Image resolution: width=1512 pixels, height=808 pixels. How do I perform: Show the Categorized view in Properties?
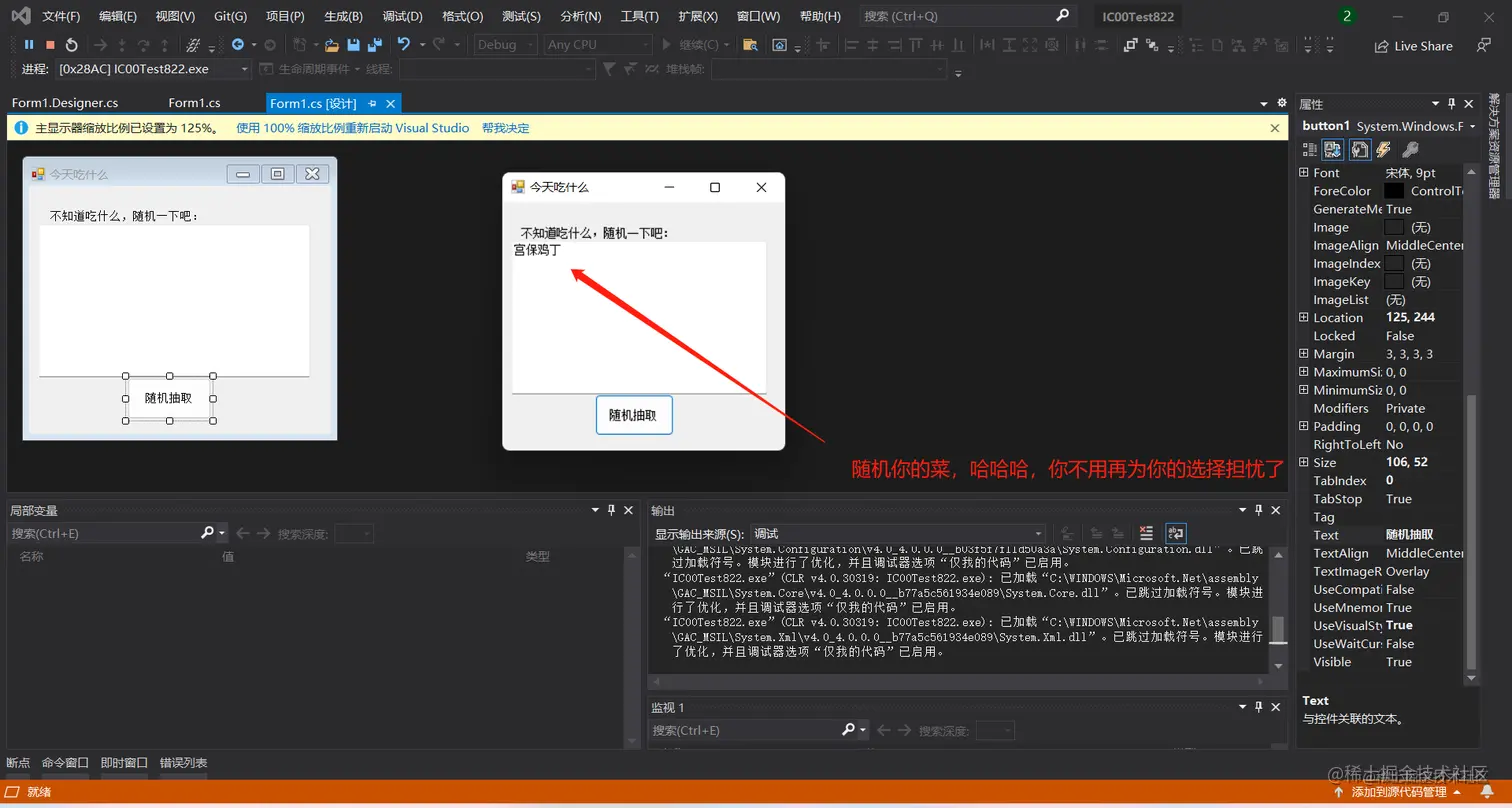click(x=1310, y=149)
